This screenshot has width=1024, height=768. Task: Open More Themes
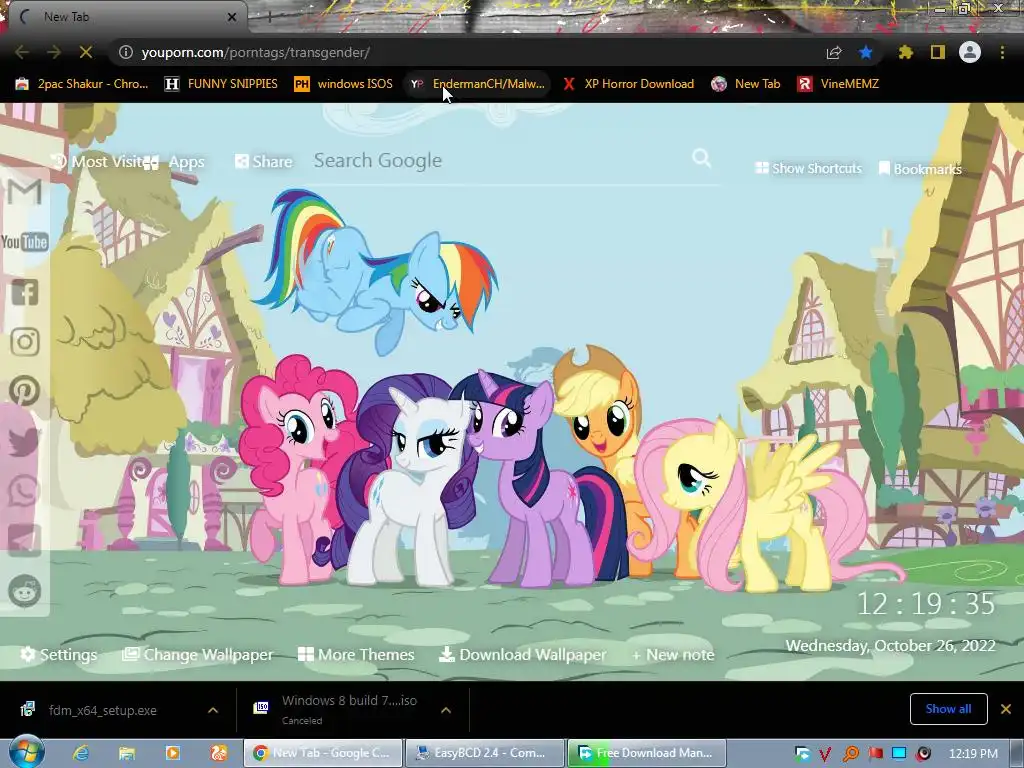[356, 654]
